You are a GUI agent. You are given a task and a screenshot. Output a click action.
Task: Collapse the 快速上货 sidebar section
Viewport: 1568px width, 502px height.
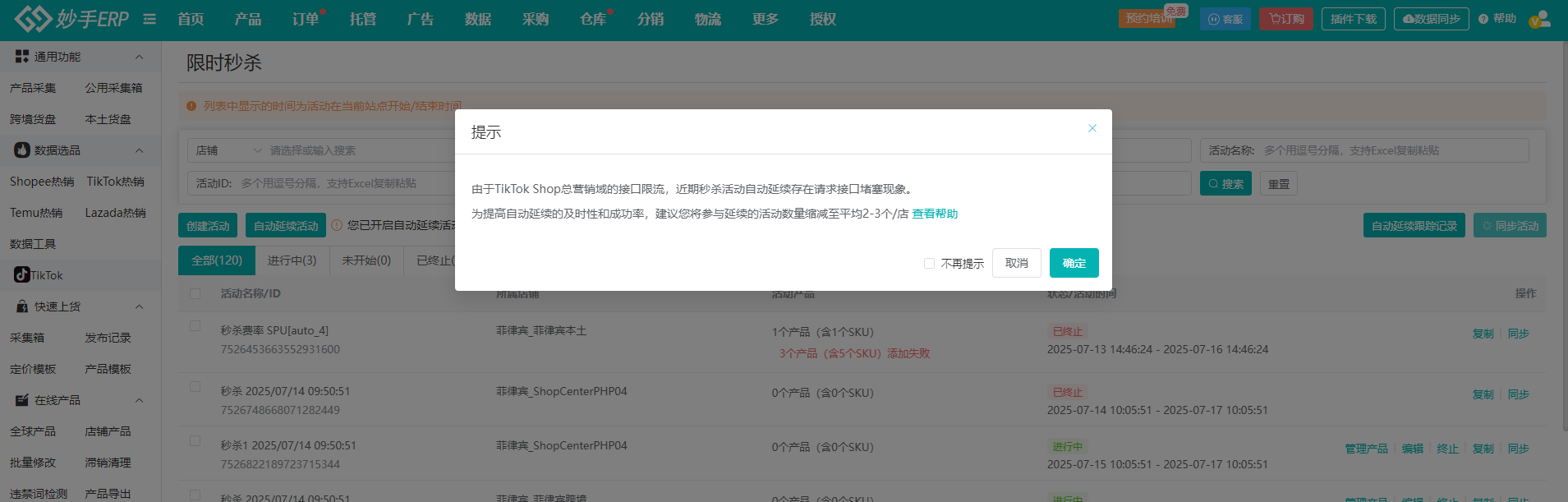click(139, 306)
